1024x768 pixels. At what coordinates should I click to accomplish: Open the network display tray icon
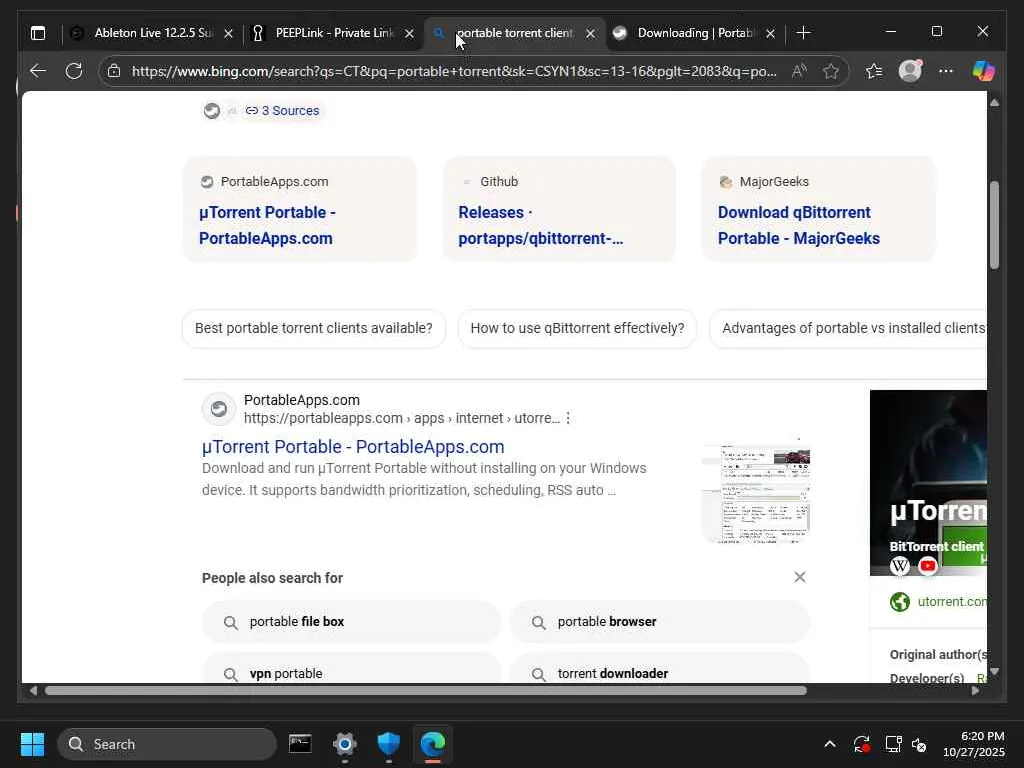[x=893, y=744]
